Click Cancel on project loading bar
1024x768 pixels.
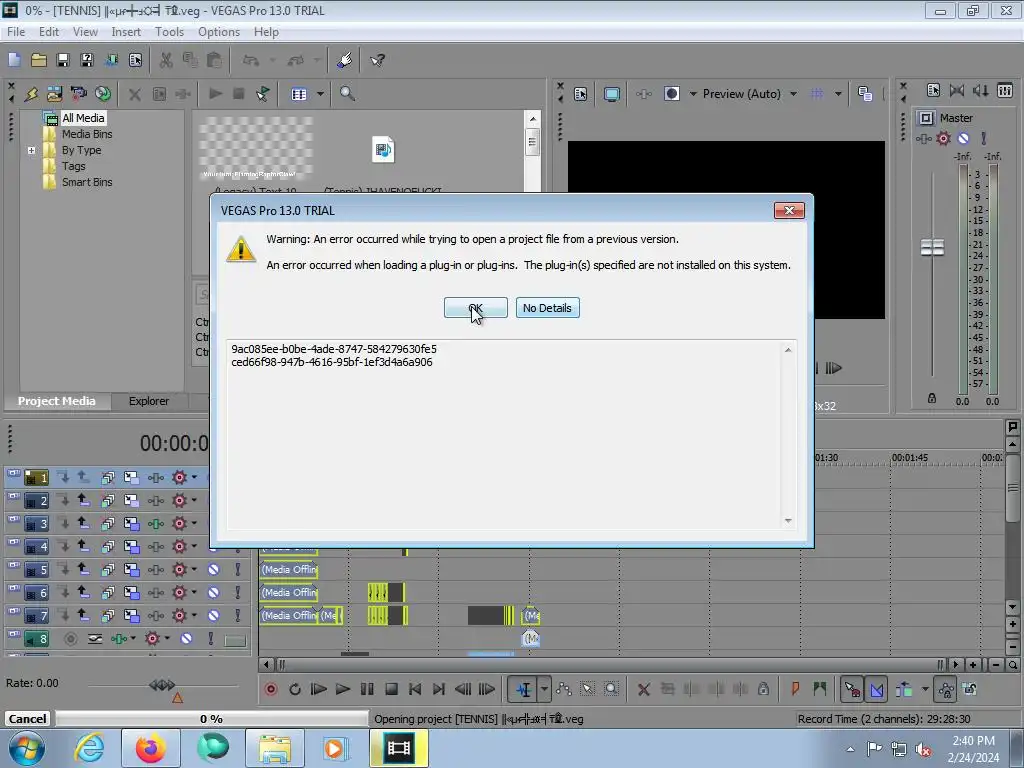point(27,719)
